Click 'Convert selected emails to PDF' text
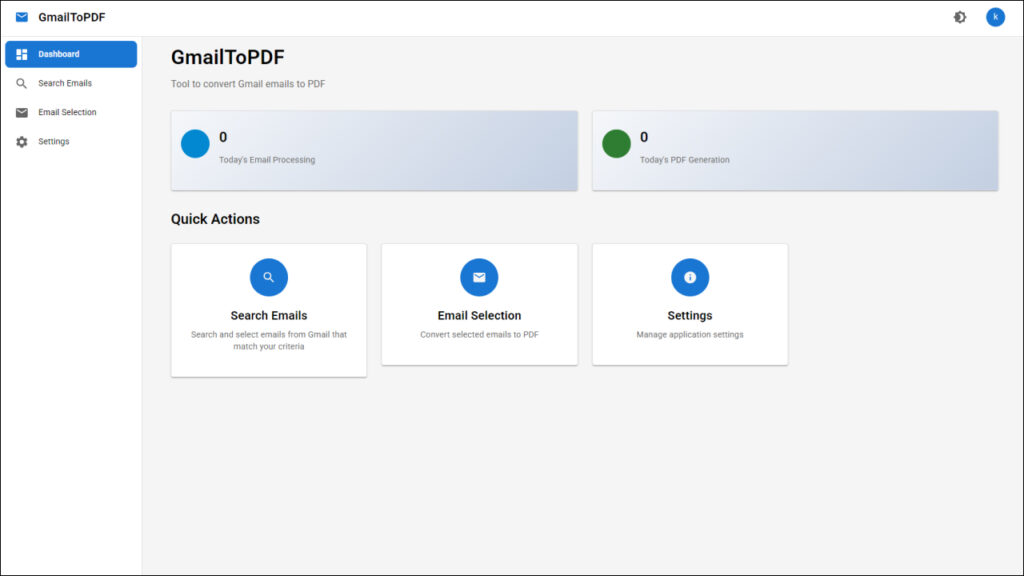 pos(479,334)
